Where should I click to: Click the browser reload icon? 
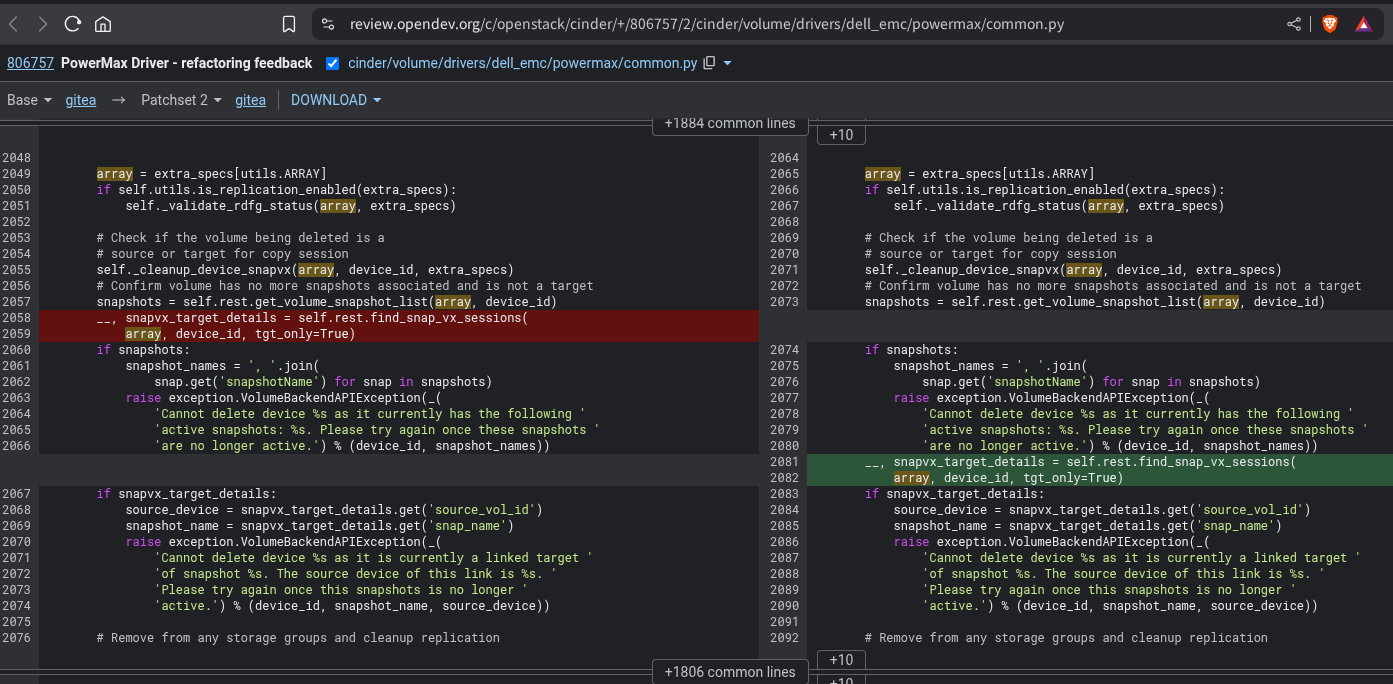click(72, 24)
